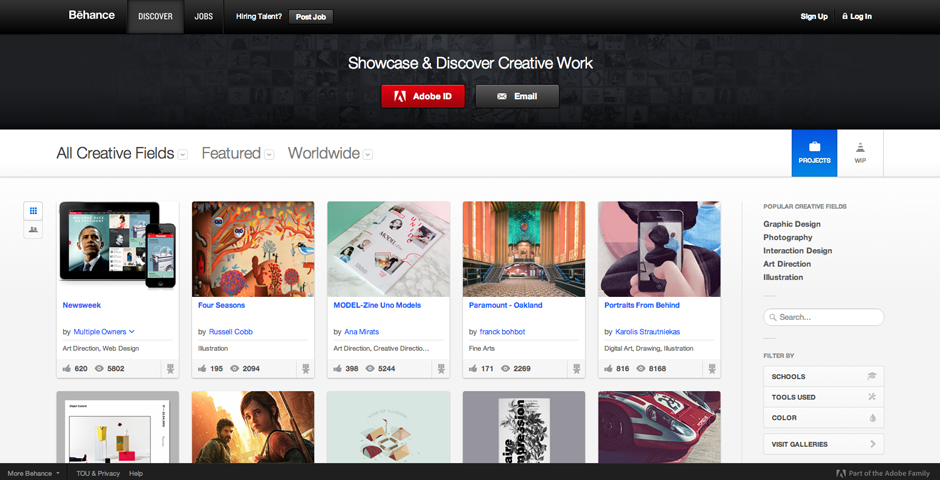This screenshot has height=480, width=940.
Task: Click views eye icon on Four Seasons
Action: coord(235,369)
